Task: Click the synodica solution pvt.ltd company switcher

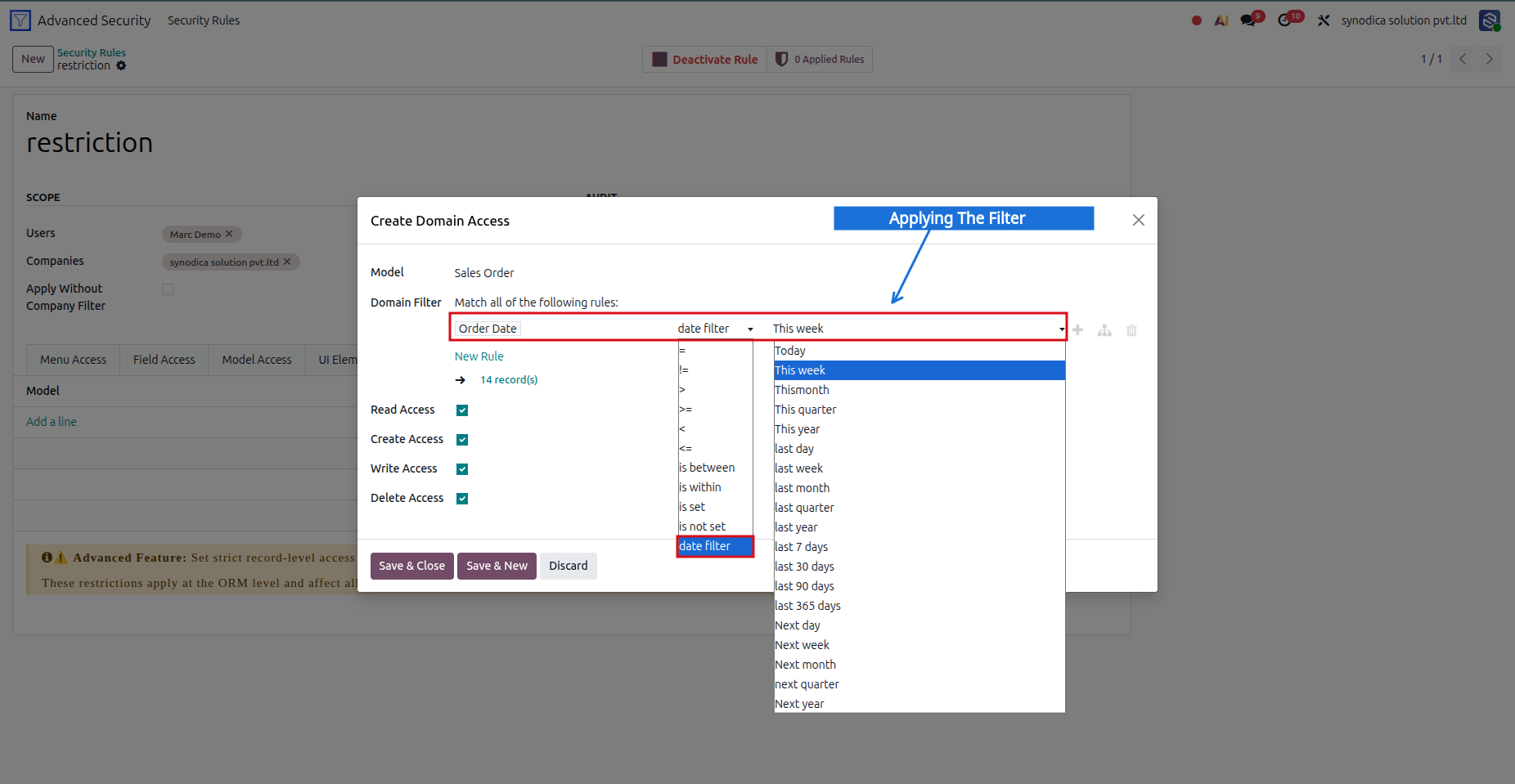Action: point(1404,20)
